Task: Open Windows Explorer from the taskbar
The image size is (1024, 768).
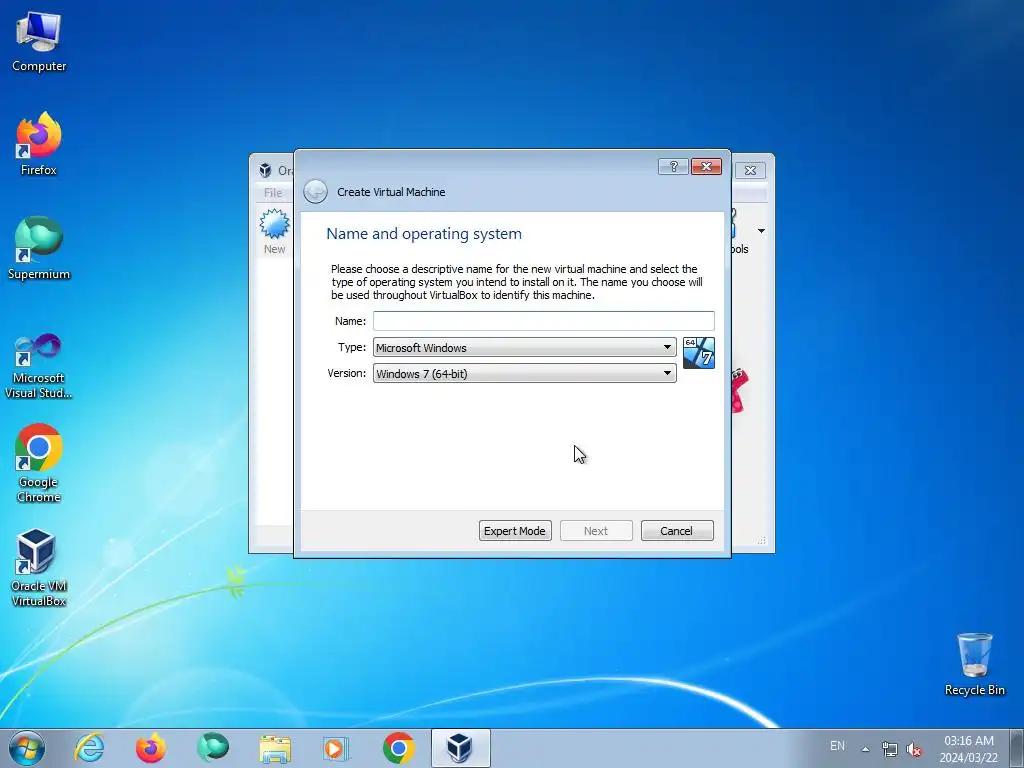Action: pyautogui.click(x=275, y=748)
